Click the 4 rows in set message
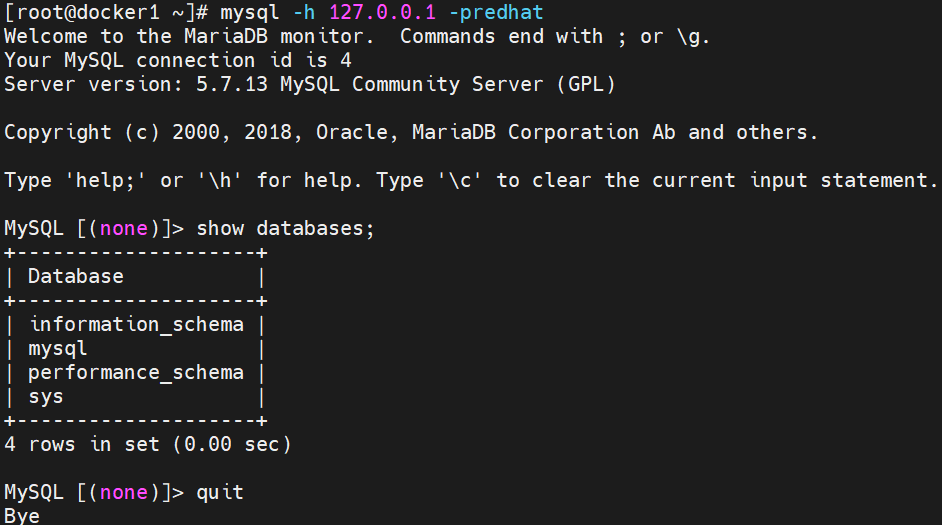This screenshot has height=525, width=942. pyautogui.click(x=148, y=445)
